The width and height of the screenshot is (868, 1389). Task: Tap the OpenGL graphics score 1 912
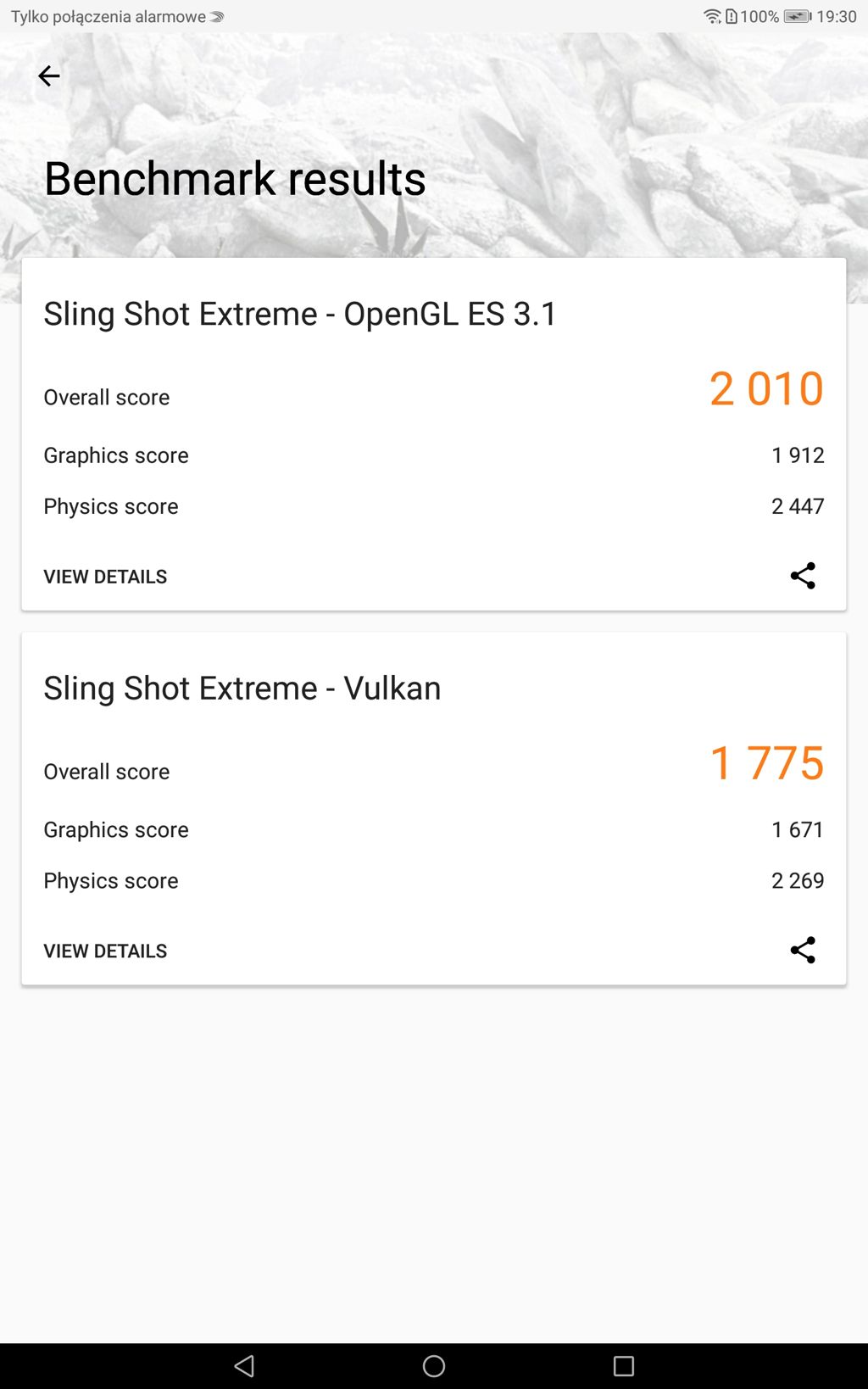pyautogui.click(x=798, y=455)
